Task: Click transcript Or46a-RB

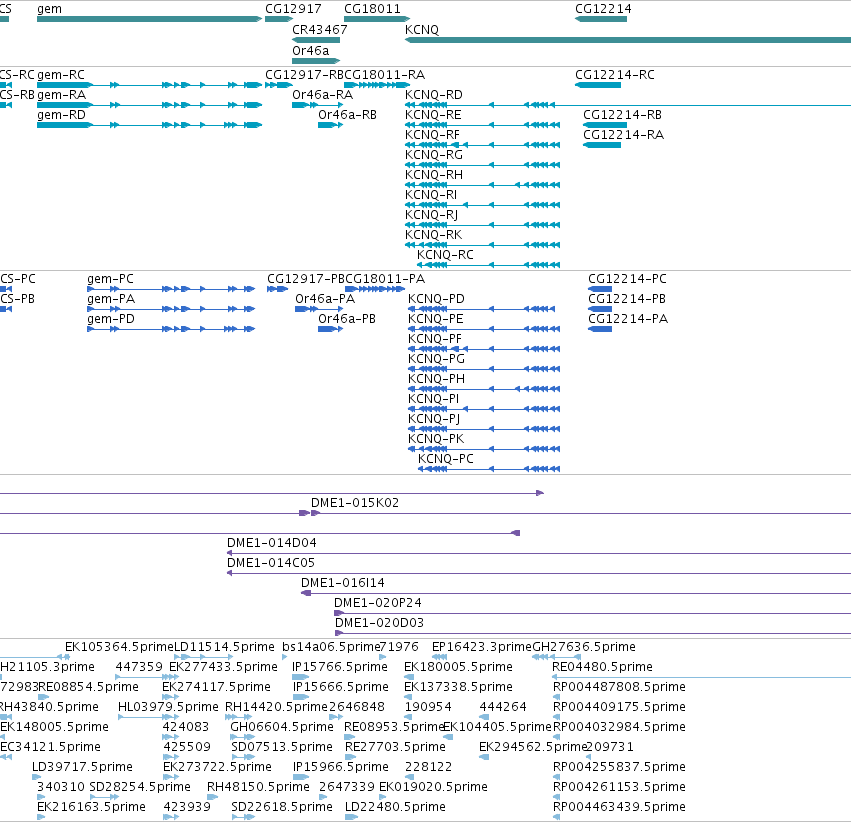Action: pos(331,125)
